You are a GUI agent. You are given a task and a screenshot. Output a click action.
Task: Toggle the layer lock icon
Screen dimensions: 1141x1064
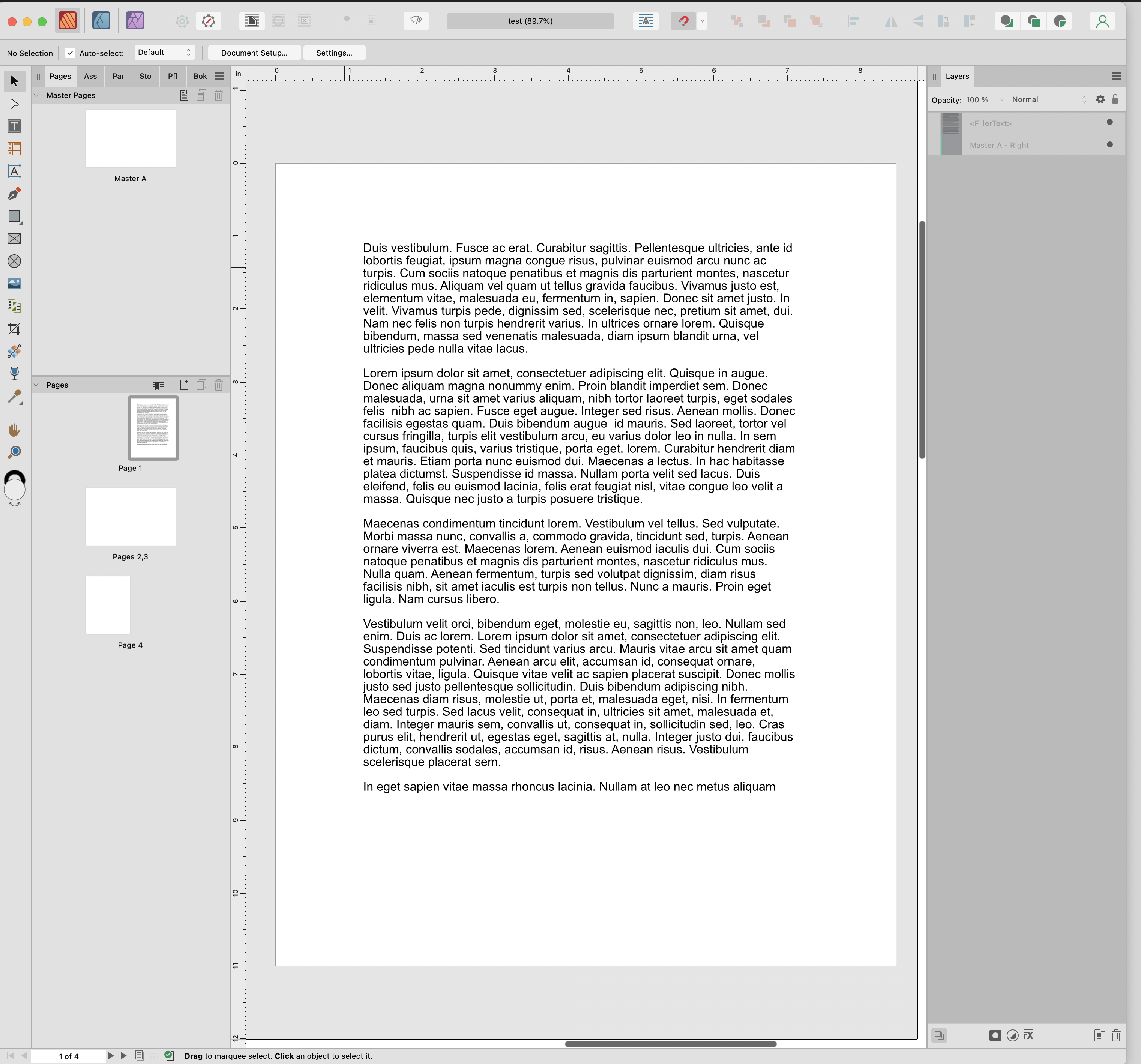[1115, 99]
